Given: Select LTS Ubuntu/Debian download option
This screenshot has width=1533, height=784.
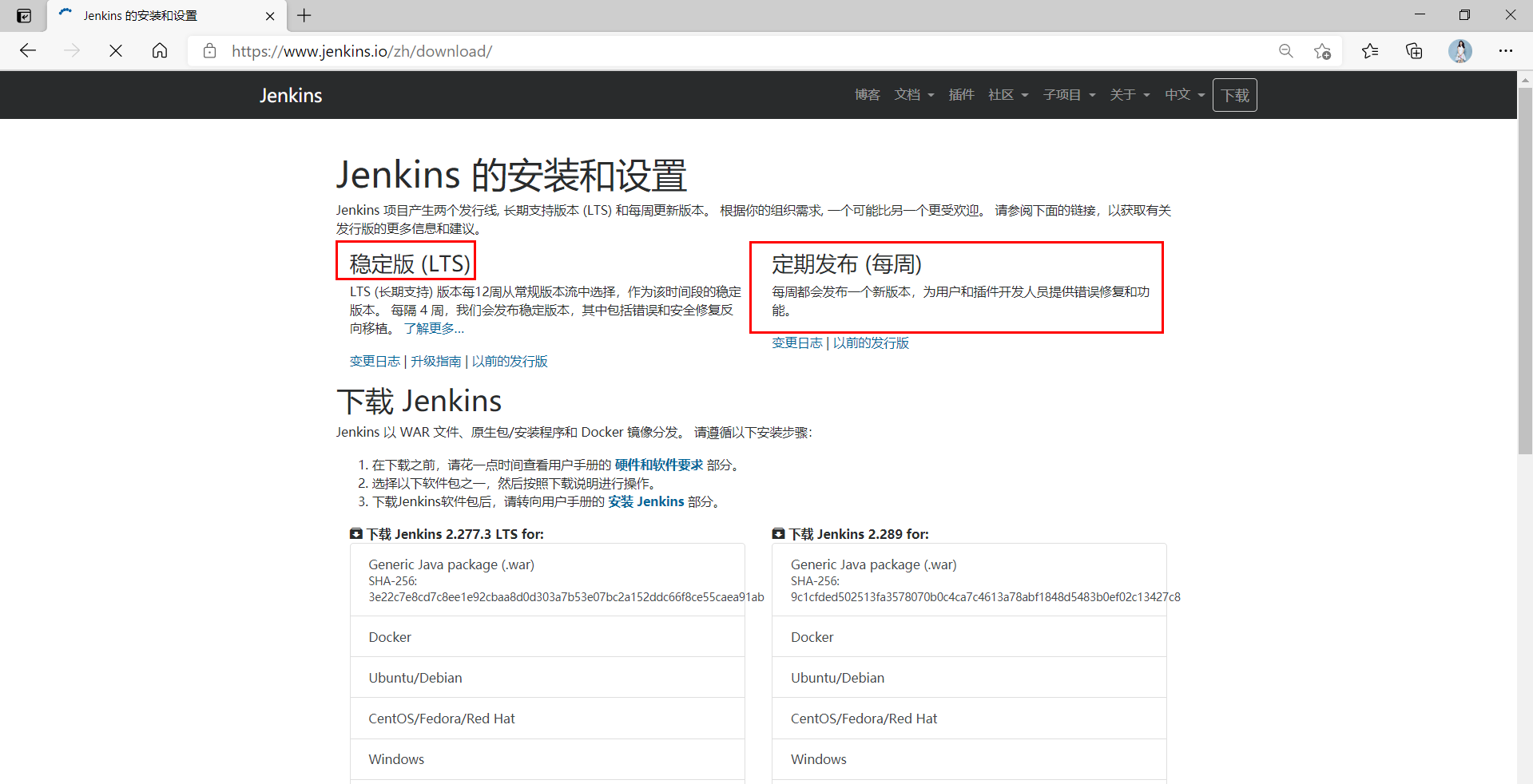Looking at the screenshot, I should pos(547,678).
